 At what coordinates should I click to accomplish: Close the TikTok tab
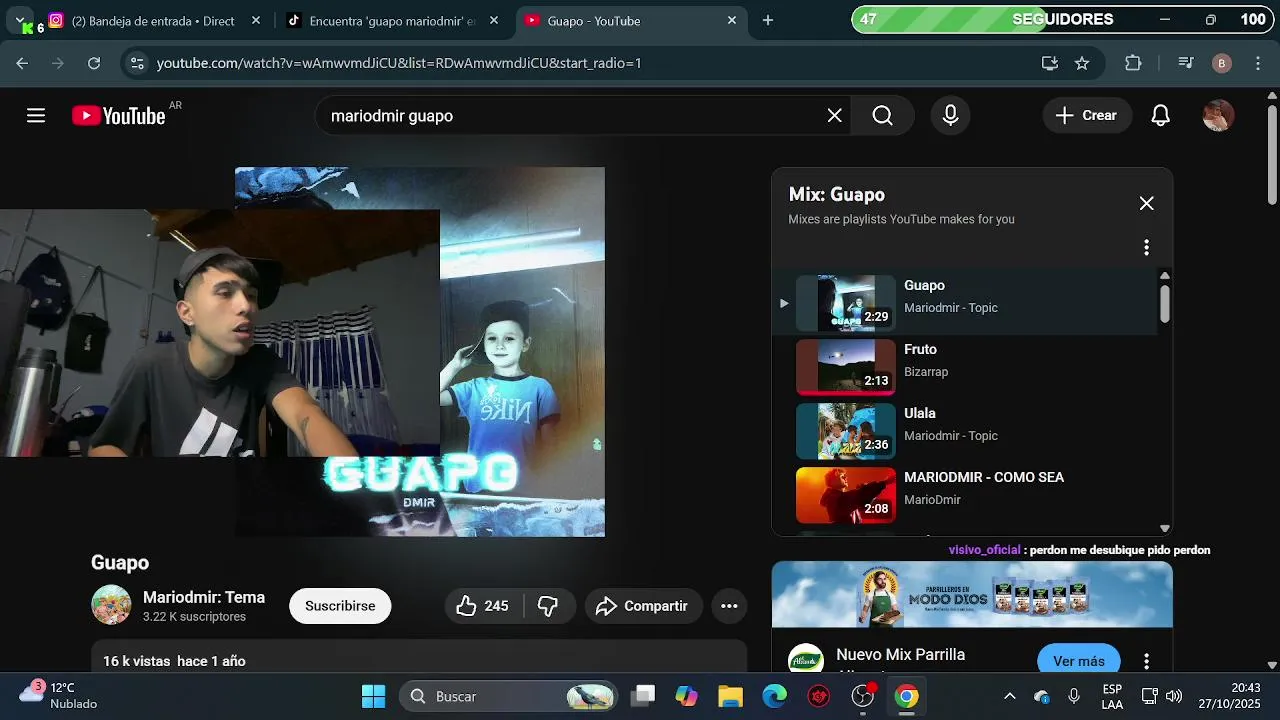(494, 21)
